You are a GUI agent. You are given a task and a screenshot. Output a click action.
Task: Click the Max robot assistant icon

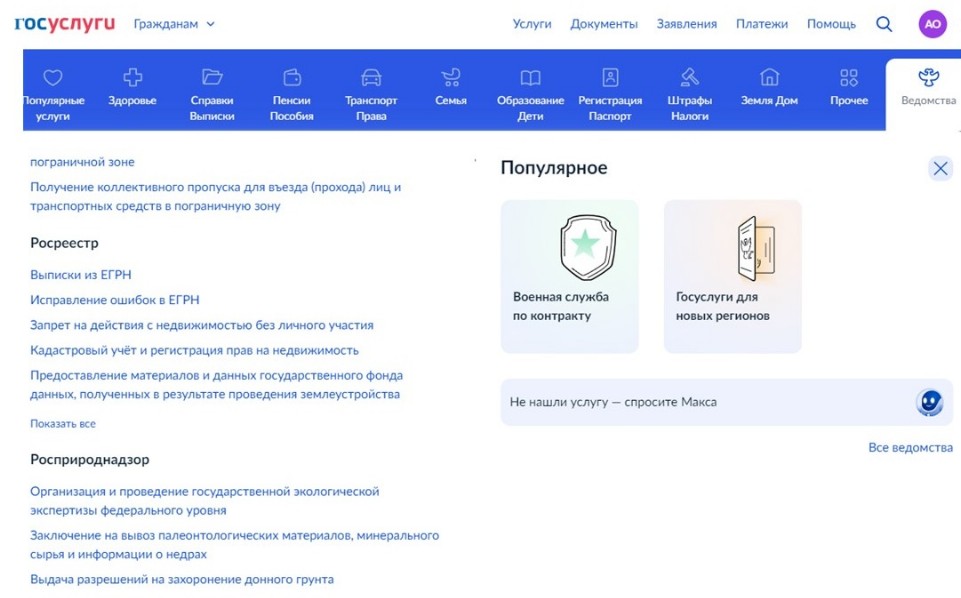click(929, 402)
